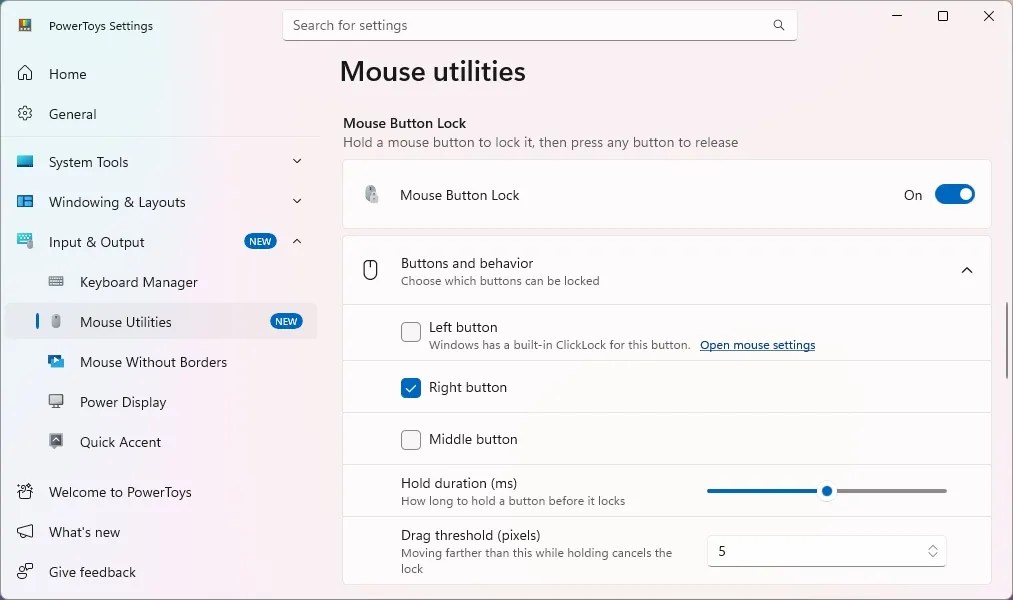Adjust the Drag threshold spinner arrows

coord(932,551)
